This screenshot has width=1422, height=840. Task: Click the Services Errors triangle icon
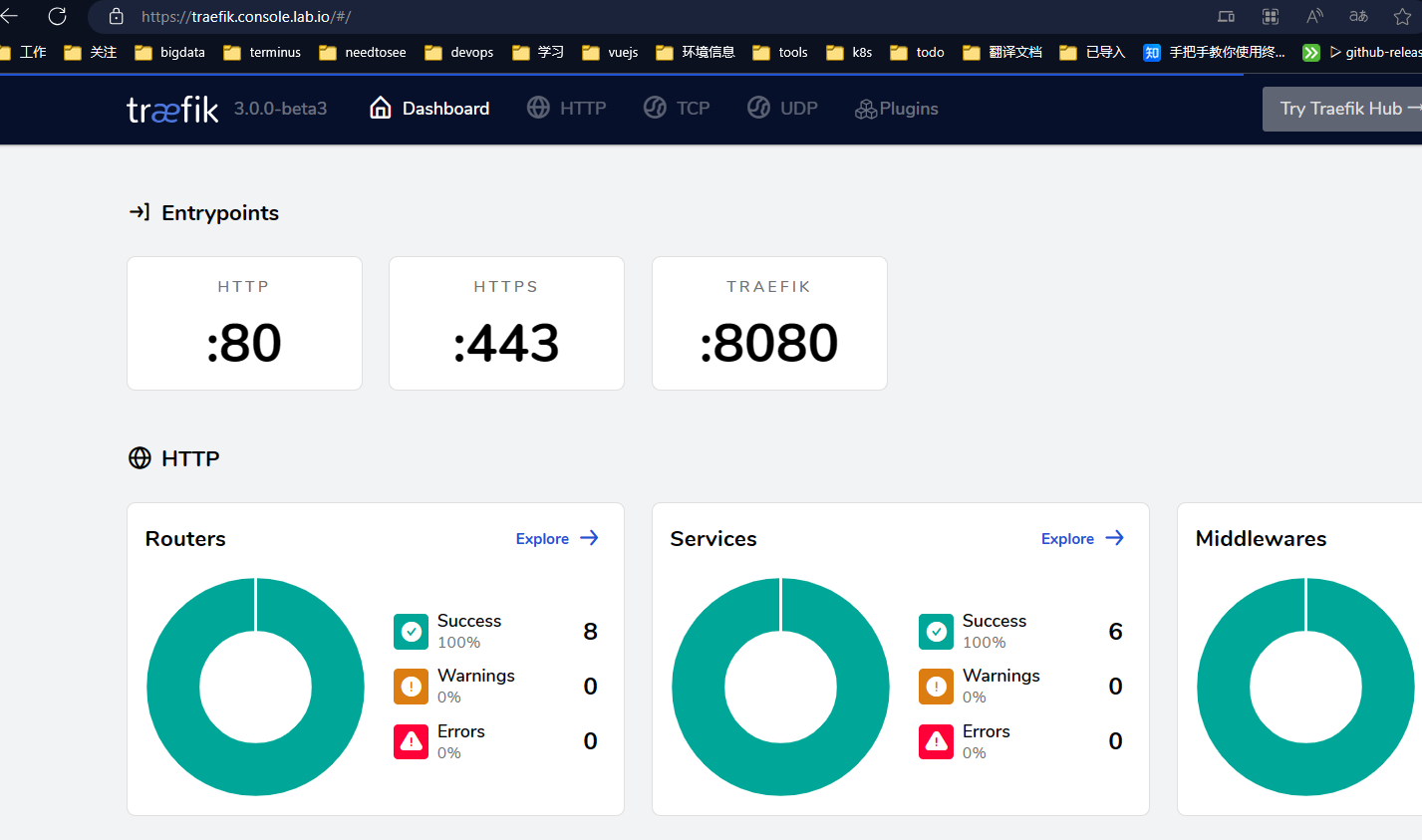coord(936,741)
